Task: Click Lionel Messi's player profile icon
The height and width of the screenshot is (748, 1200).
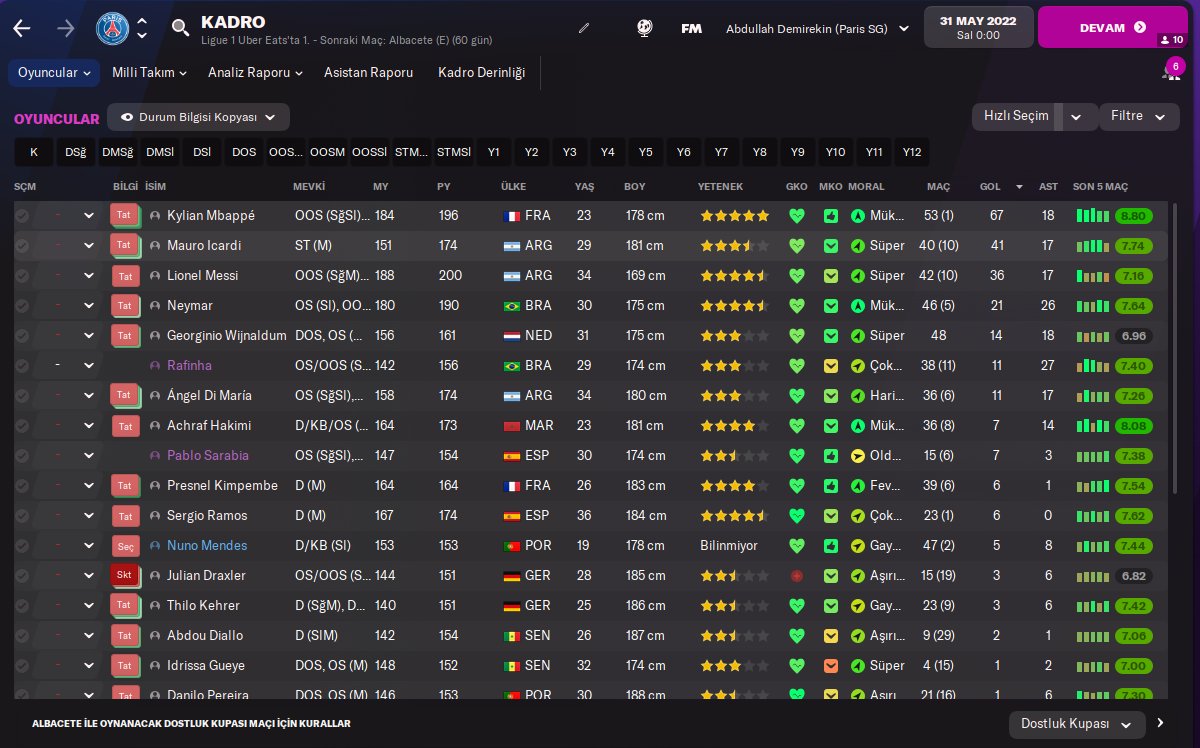Action: tap(155, 276)
